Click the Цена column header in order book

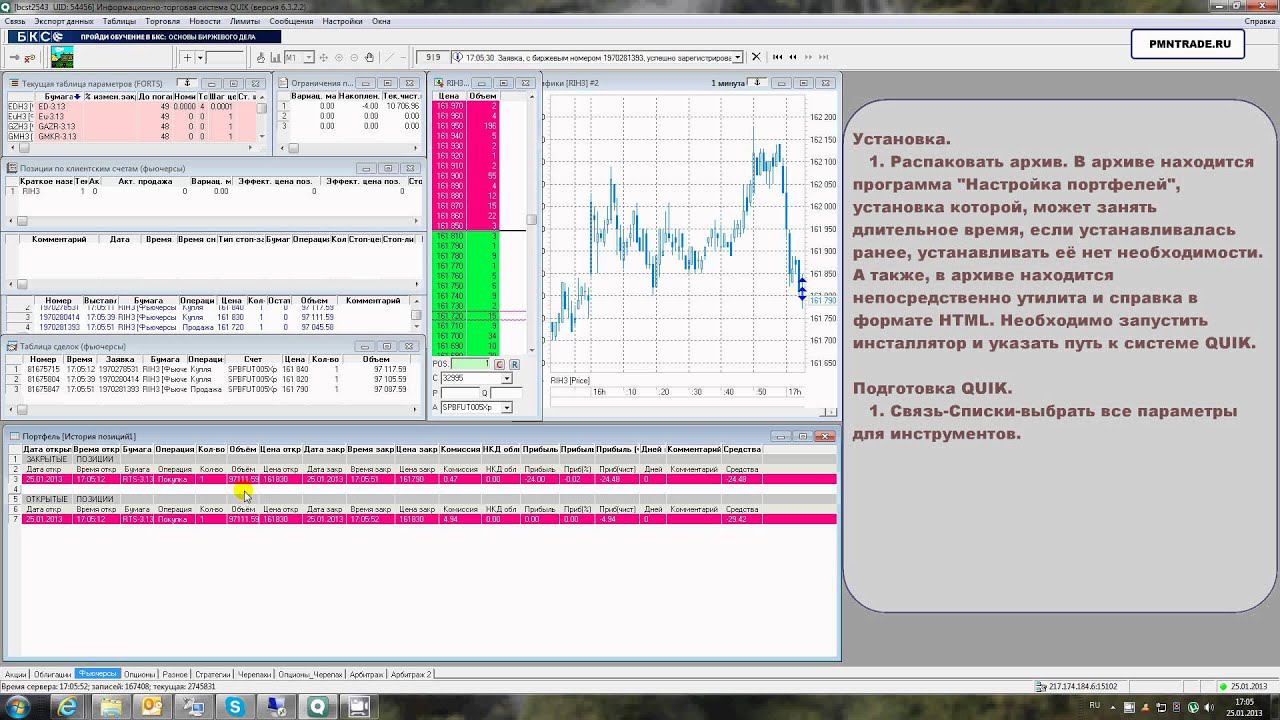coord(449,96)
